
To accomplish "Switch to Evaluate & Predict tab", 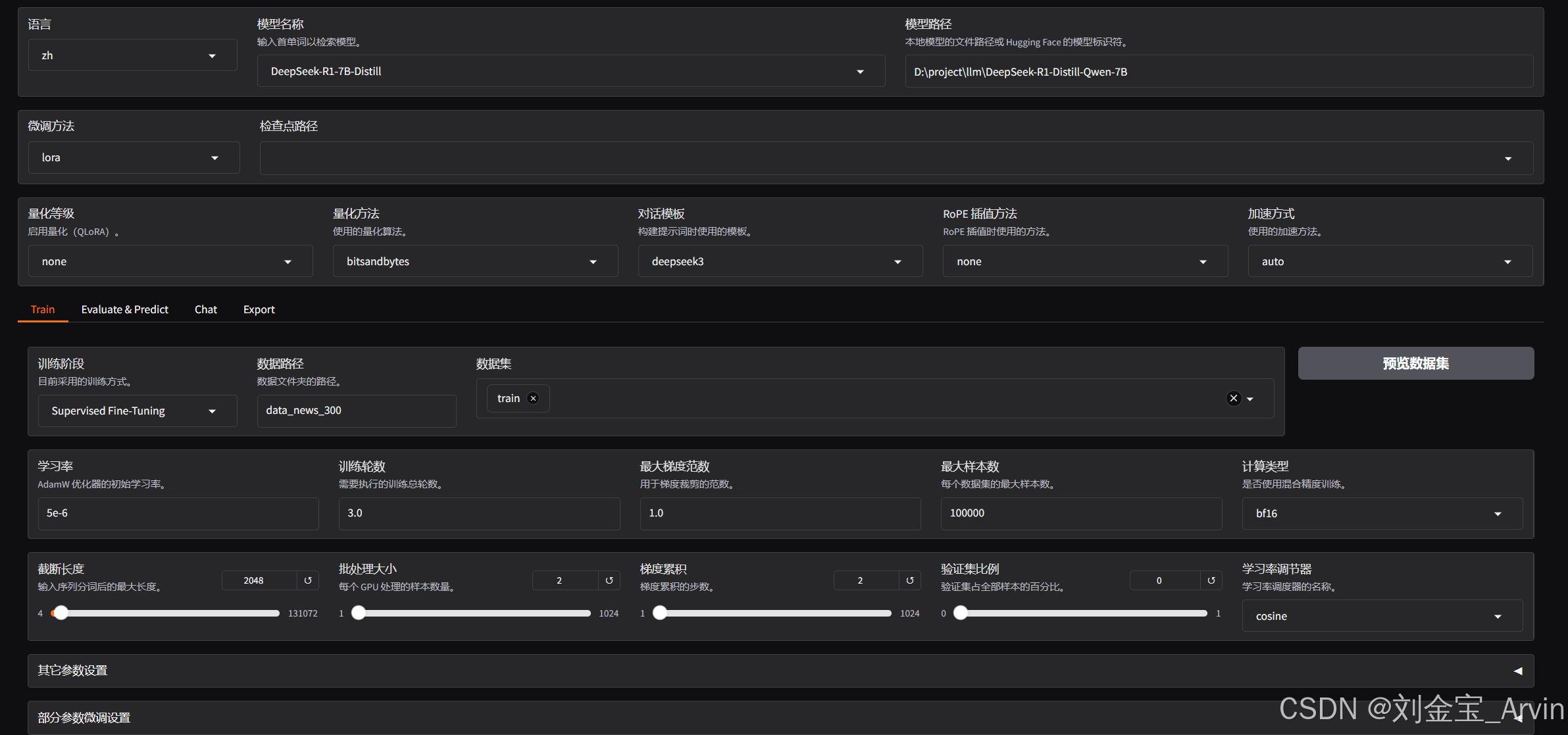I will click(x=124, y=309).
